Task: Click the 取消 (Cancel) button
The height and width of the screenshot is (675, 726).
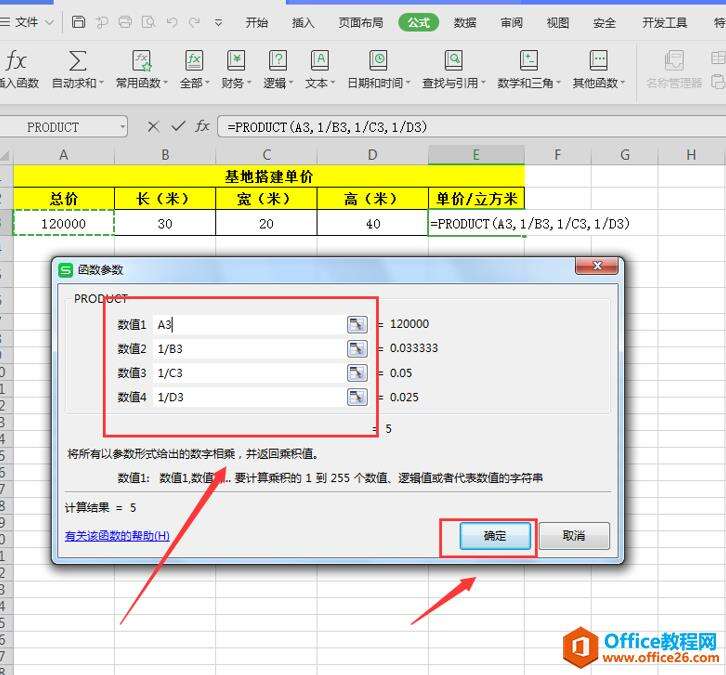Action: 574,536
